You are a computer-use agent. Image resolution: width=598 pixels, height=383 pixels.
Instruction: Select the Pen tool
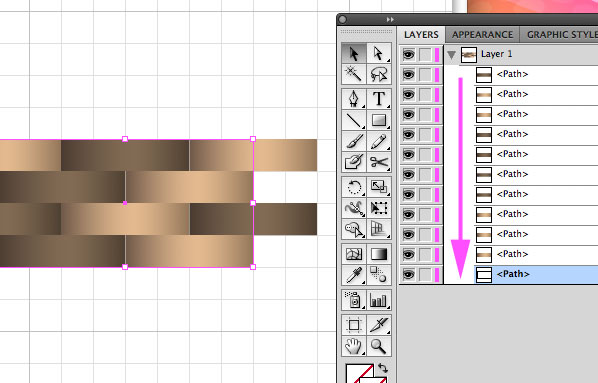click(354, 99)
